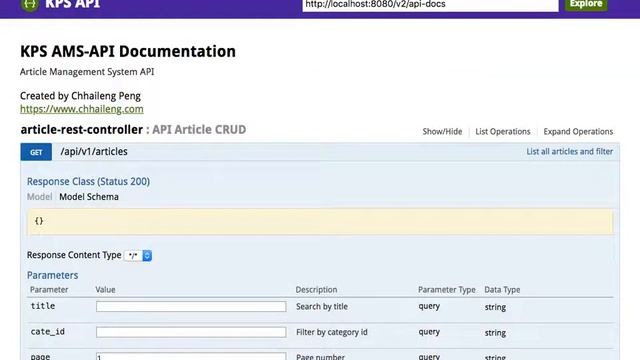Click the 'Parameter Type' column header
The height and width of the screenshot is (360, 640).
[x=447, y=290]
